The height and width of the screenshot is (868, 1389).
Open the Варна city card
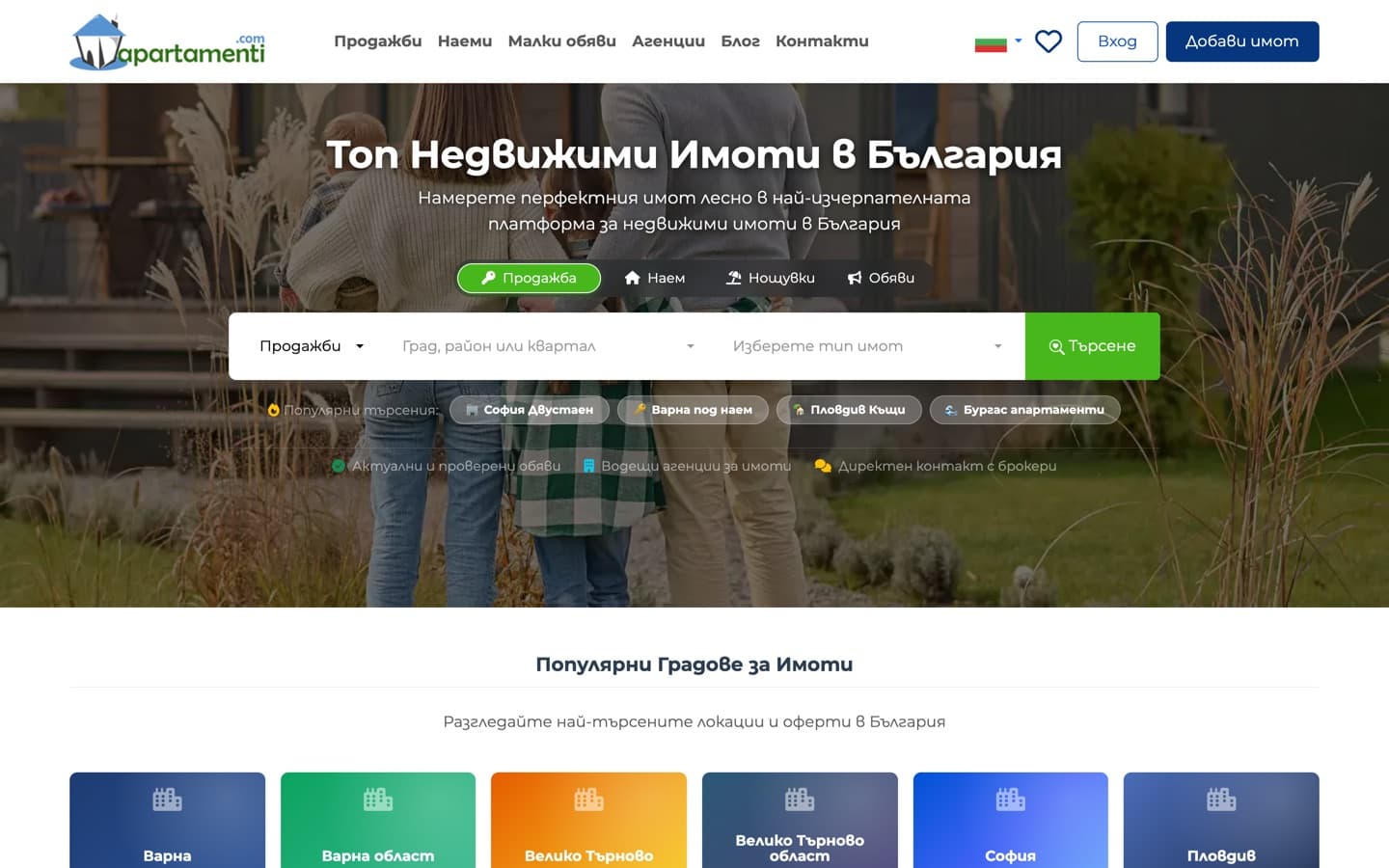(x=167, y=821)
